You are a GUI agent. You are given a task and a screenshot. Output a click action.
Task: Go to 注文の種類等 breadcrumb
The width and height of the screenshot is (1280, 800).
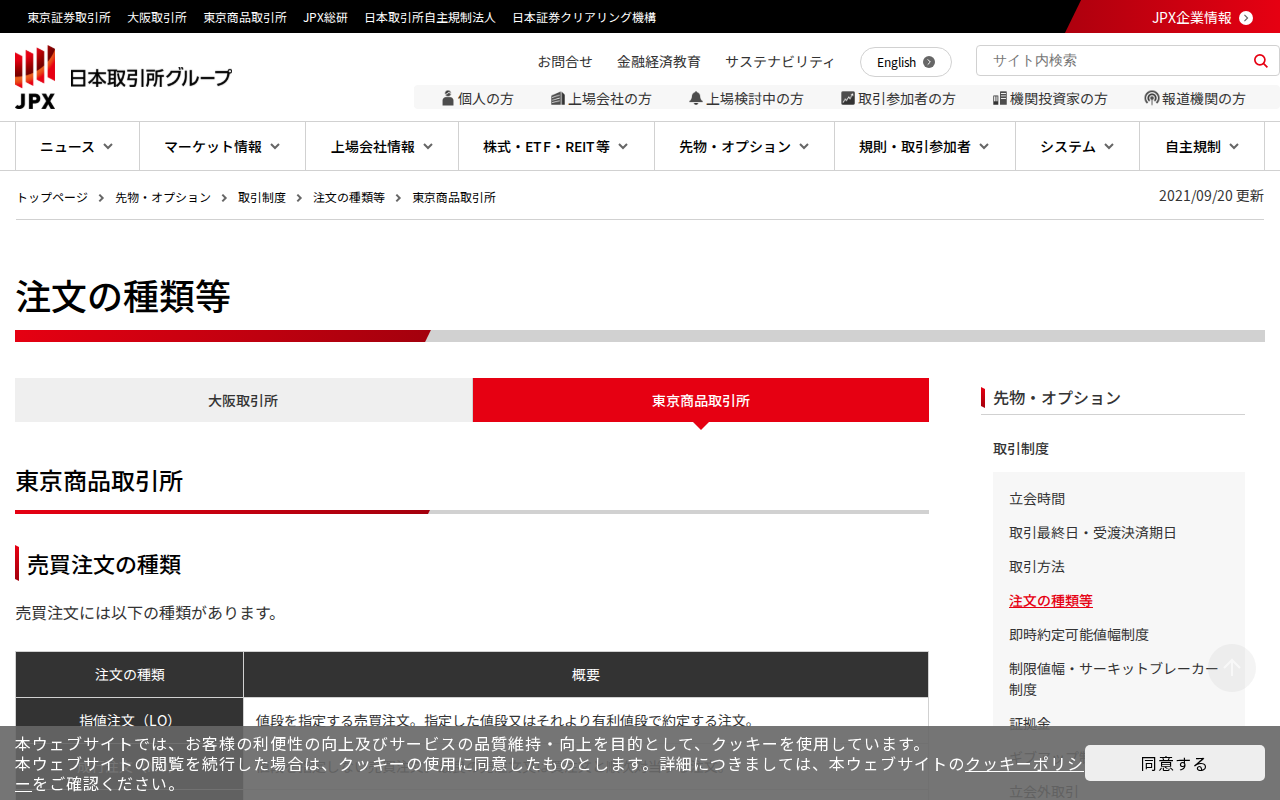tap(349, 197)
